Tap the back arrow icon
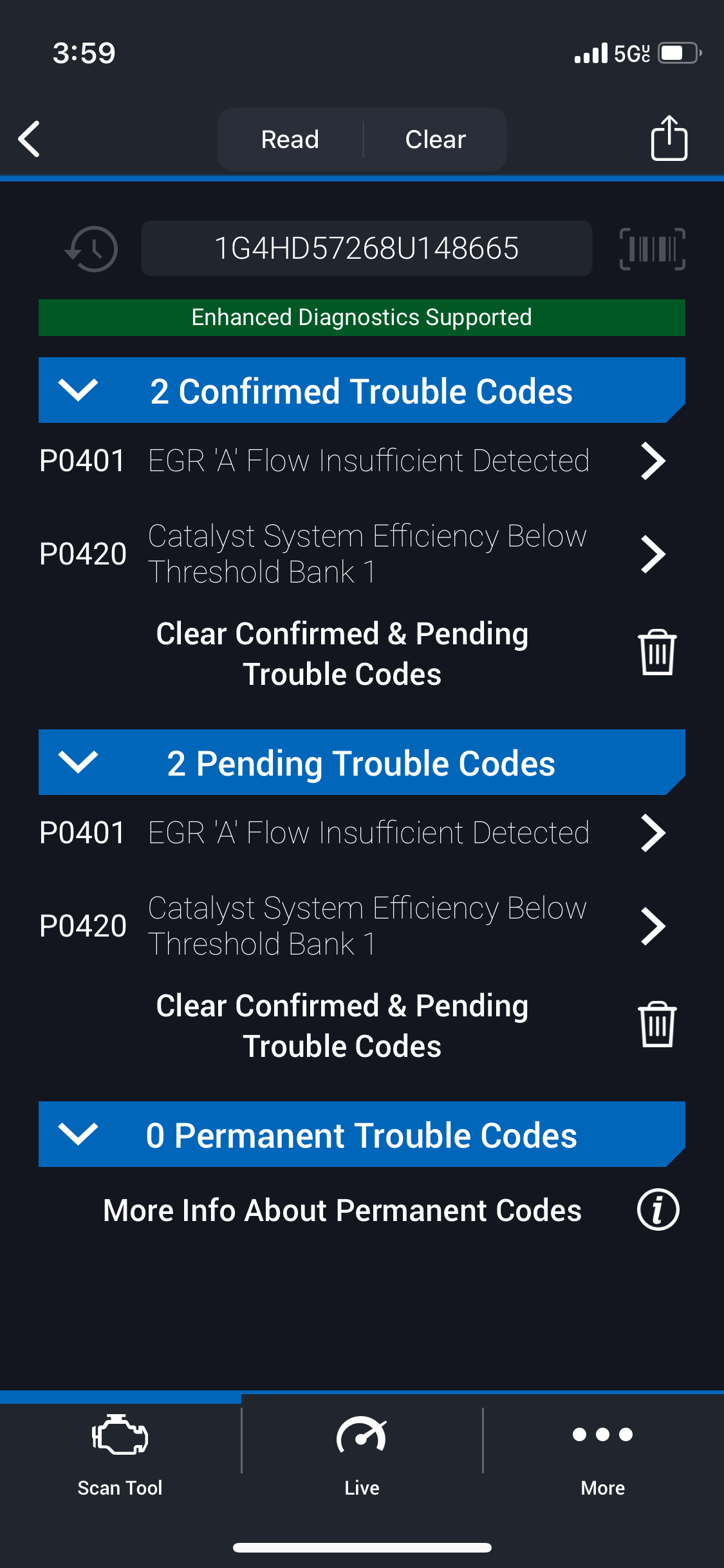 (x=30, y=139)
